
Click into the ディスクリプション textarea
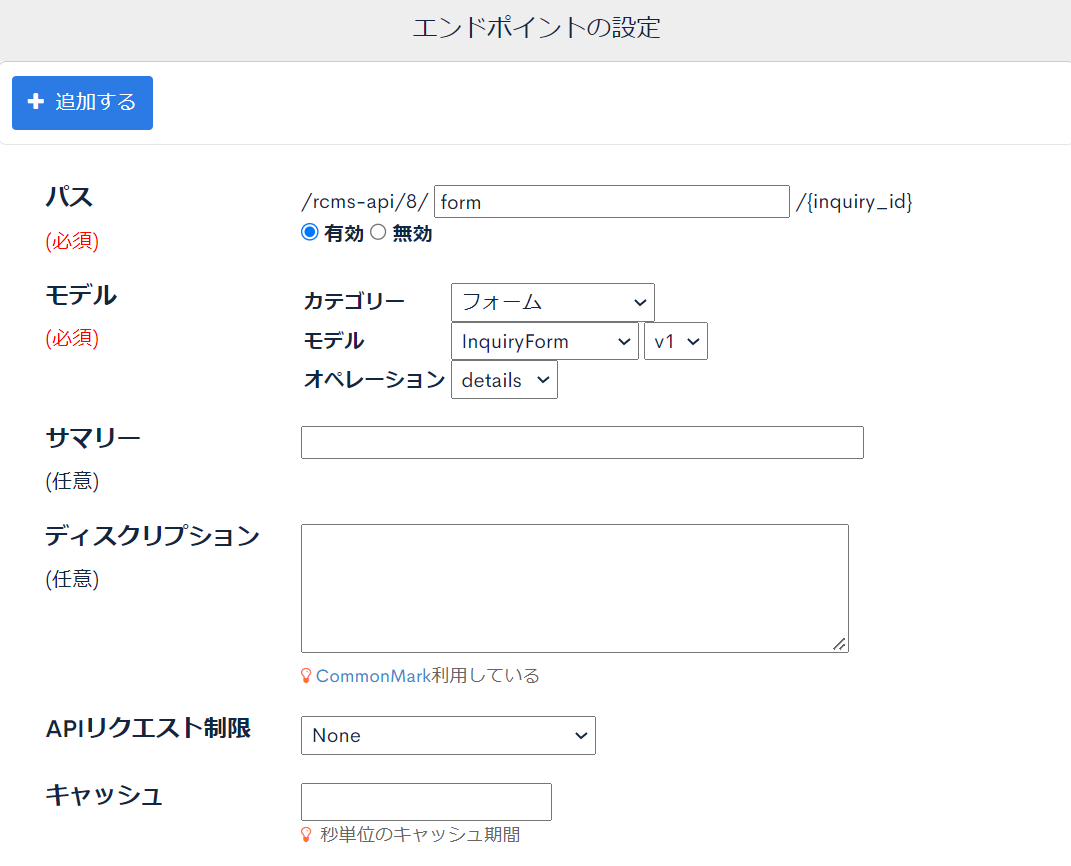[574, 588]
